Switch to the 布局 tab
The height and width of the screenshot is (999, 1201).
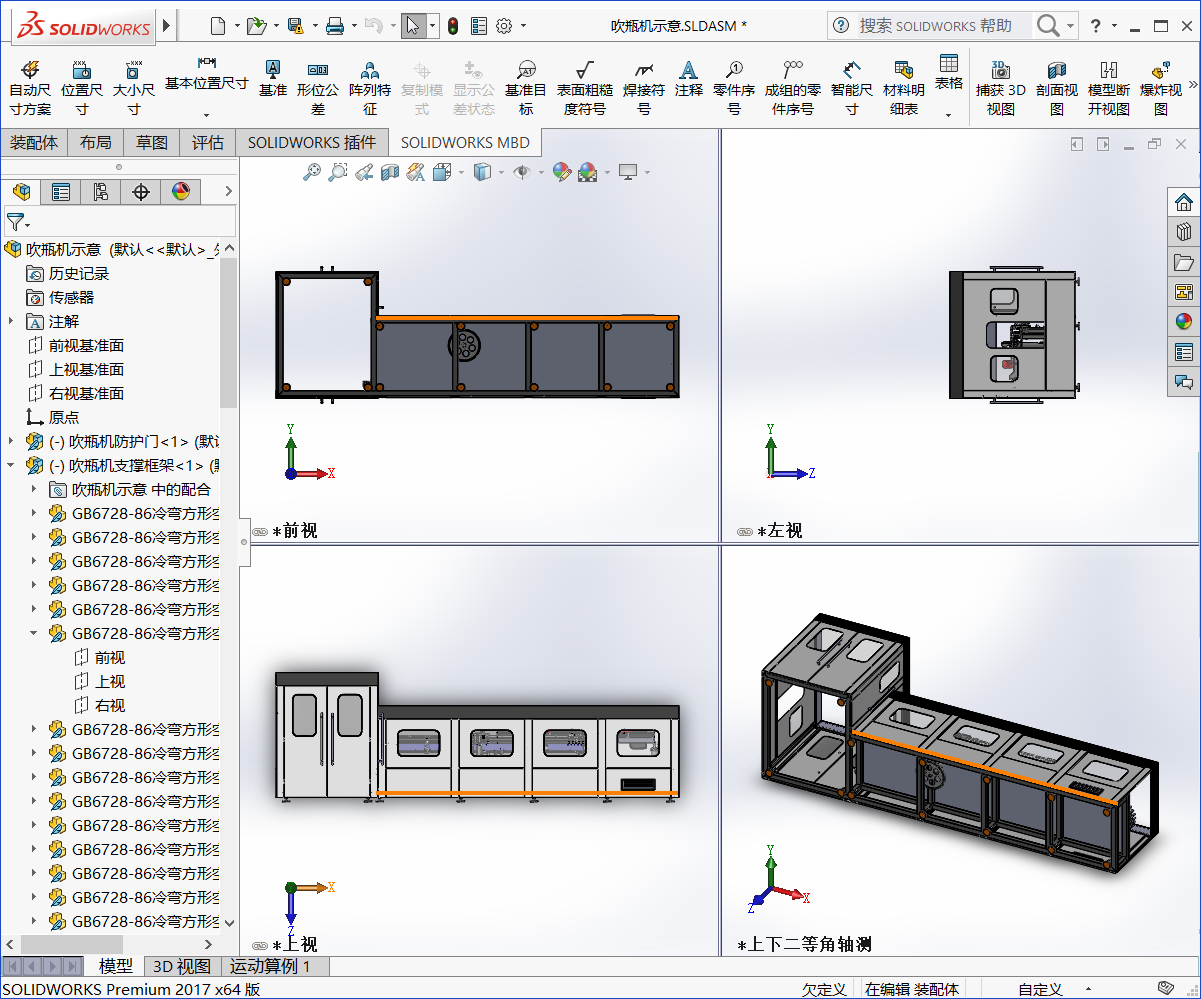[x=96, y=142]
